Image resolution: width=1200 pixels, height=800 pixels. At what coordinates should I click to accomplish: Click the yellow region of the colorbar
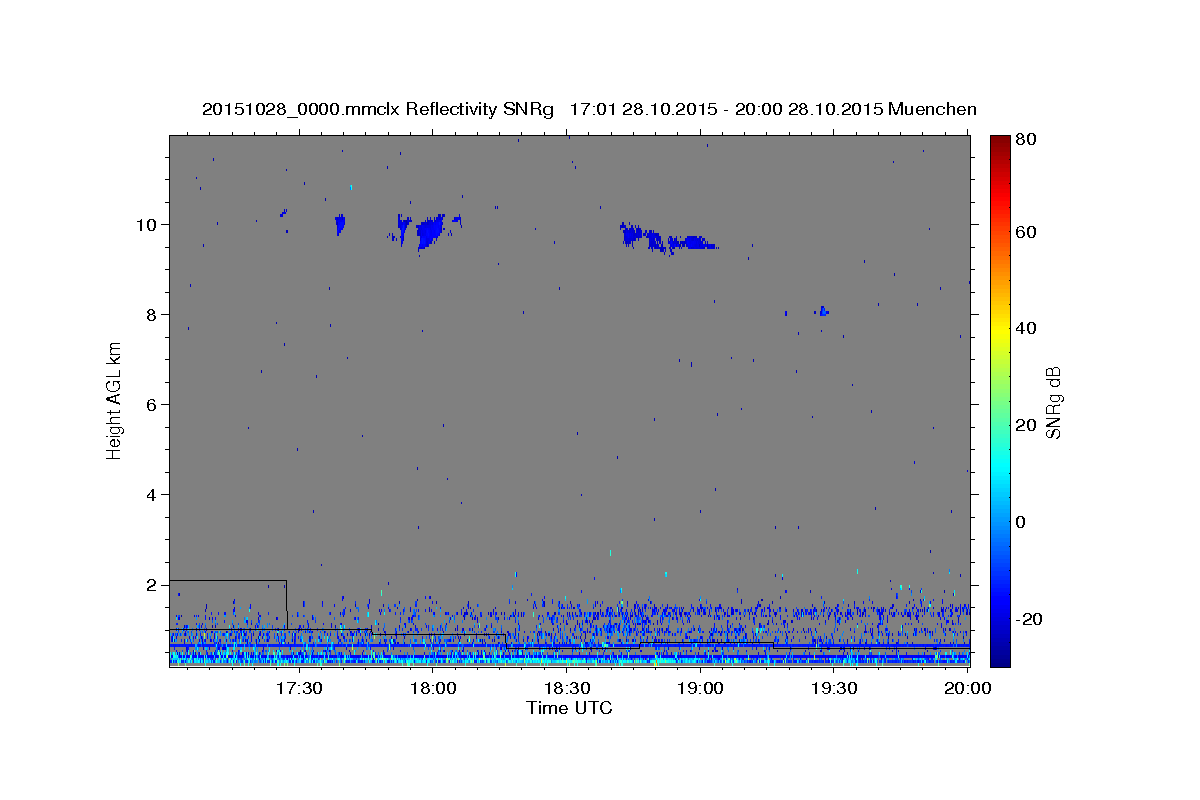click(x=1000, y=328)
